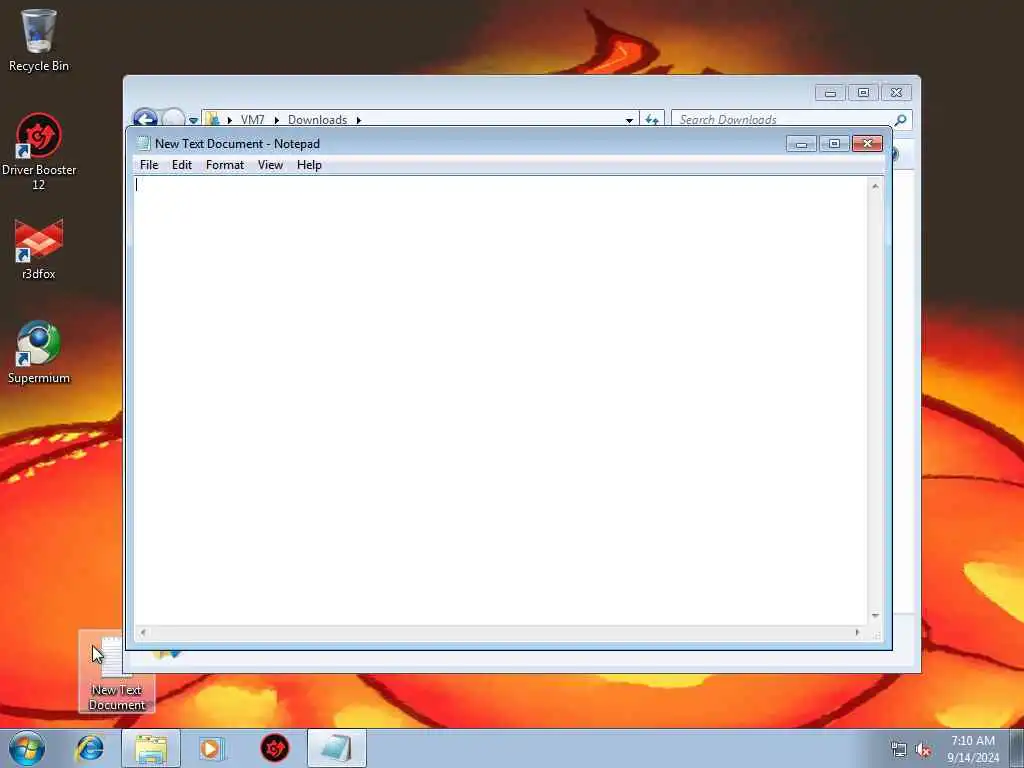Expand the arrow after VM7 in address bar

[276, 120]
